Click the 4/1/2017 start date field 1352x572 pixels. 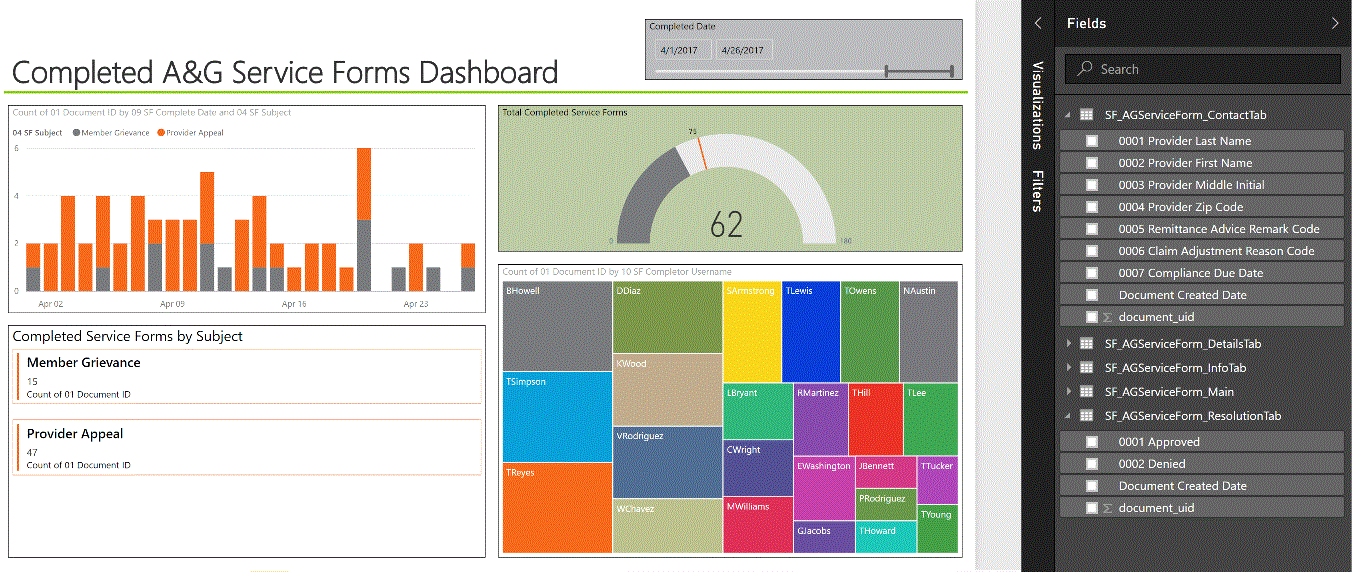tap(680, 50)
